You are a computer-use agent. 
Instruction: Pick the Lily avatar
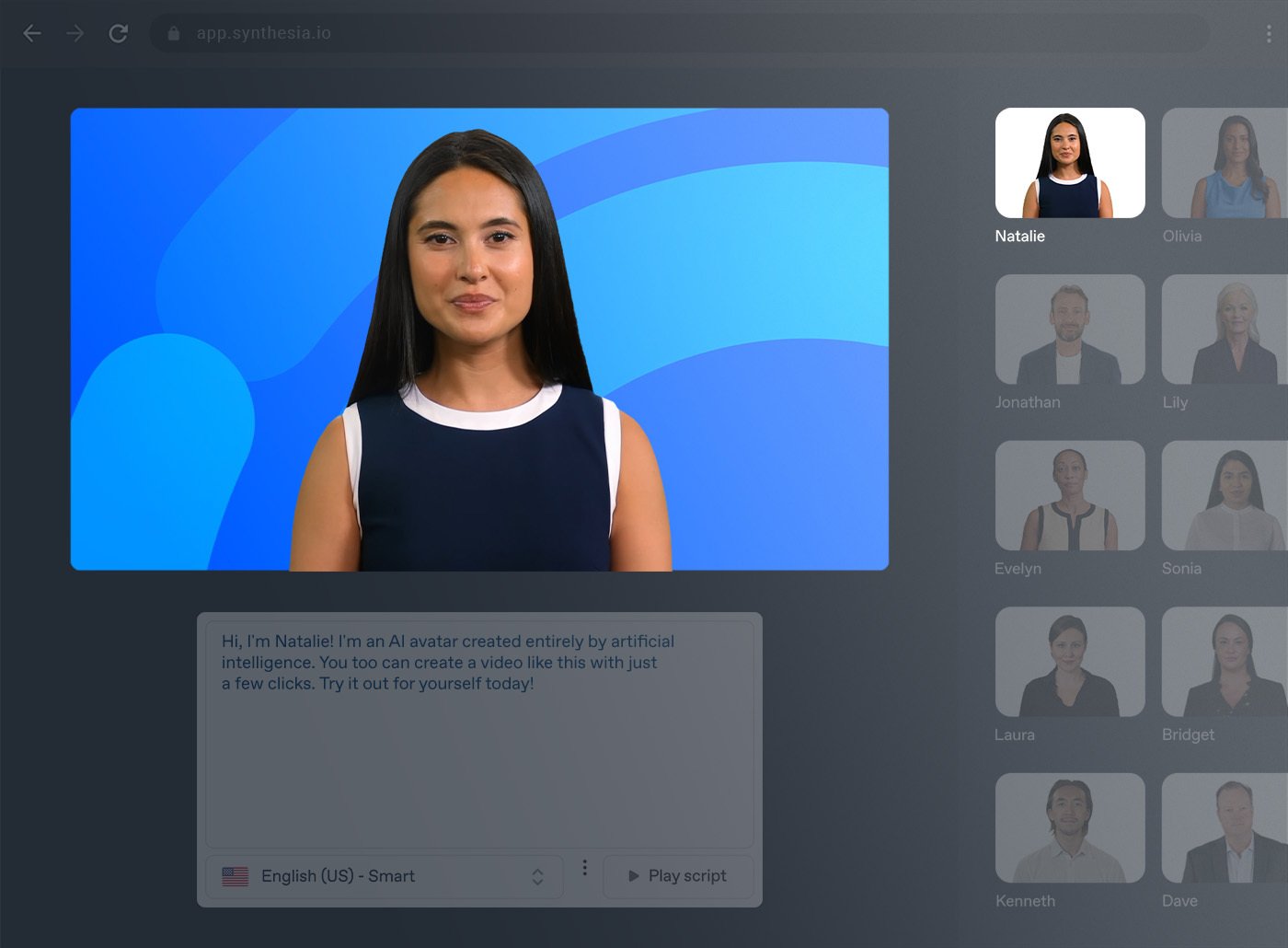[x=1224, y=329]
